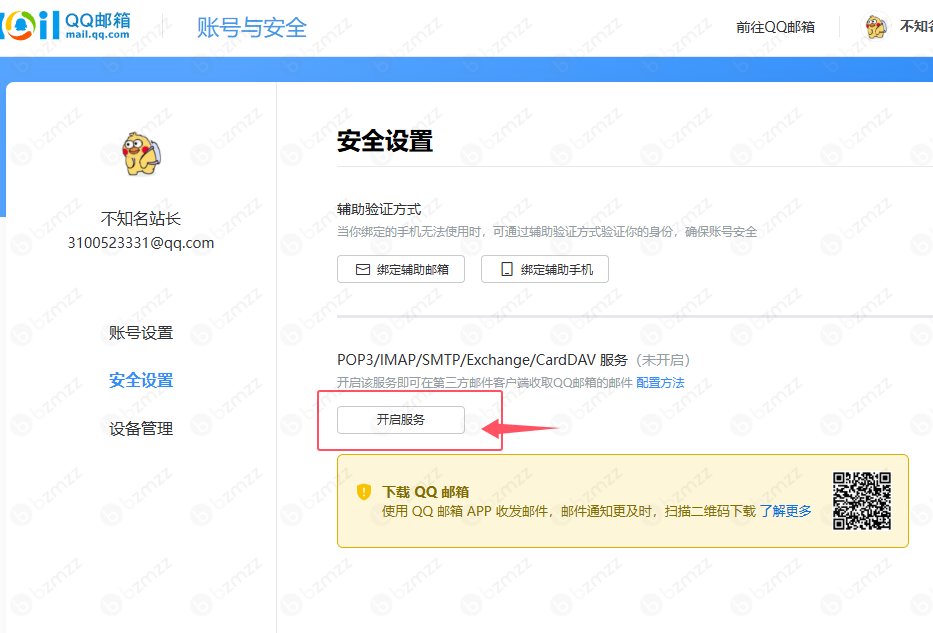Click the duck profile avatar in sidebar

(141, 154)
